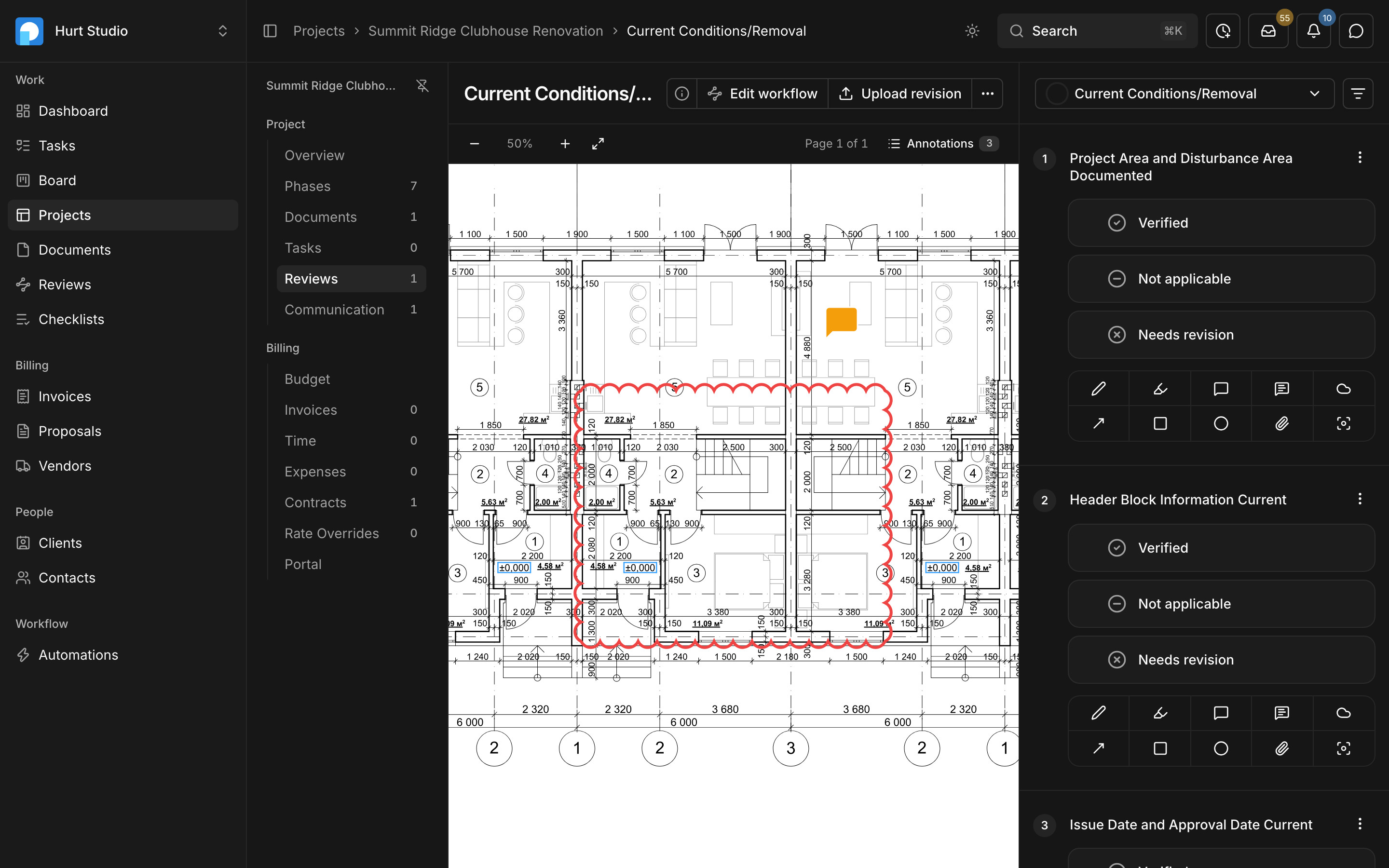
Task: Zoom out the drawing with minus icon
Action: pyautogui.click(x=474, y=144)
